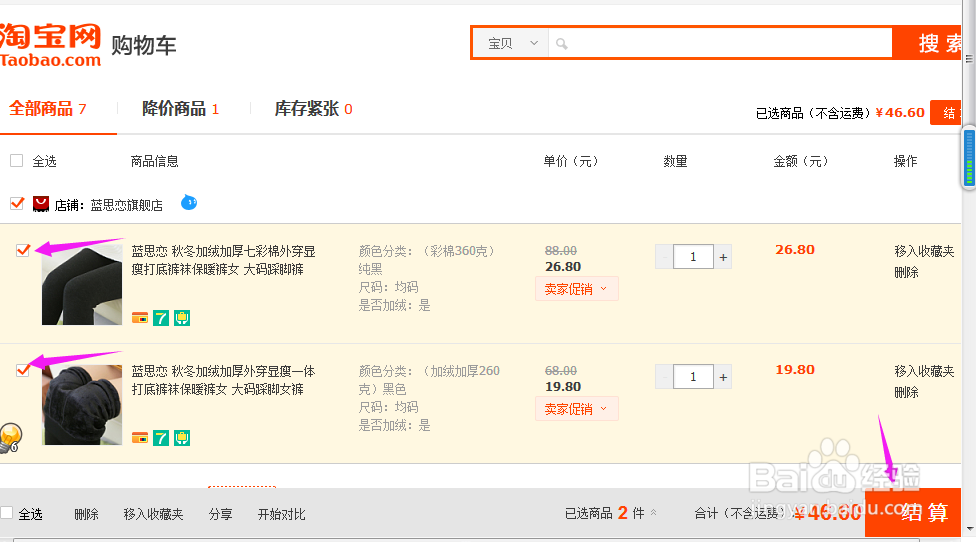Click the Tmall shop icon beside 店铺

[x=41, y=204]
